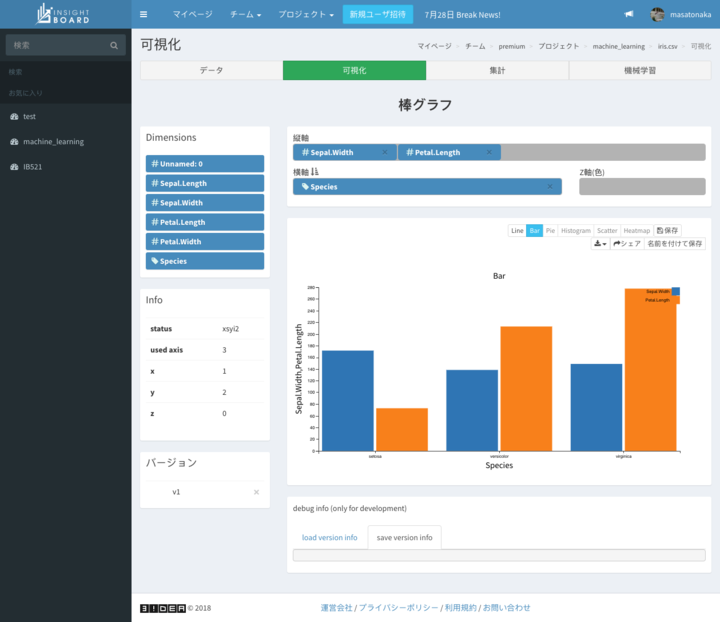Click the 保存 save icon button
Viewport: 720px width, 622px height.
pos(667,230)
